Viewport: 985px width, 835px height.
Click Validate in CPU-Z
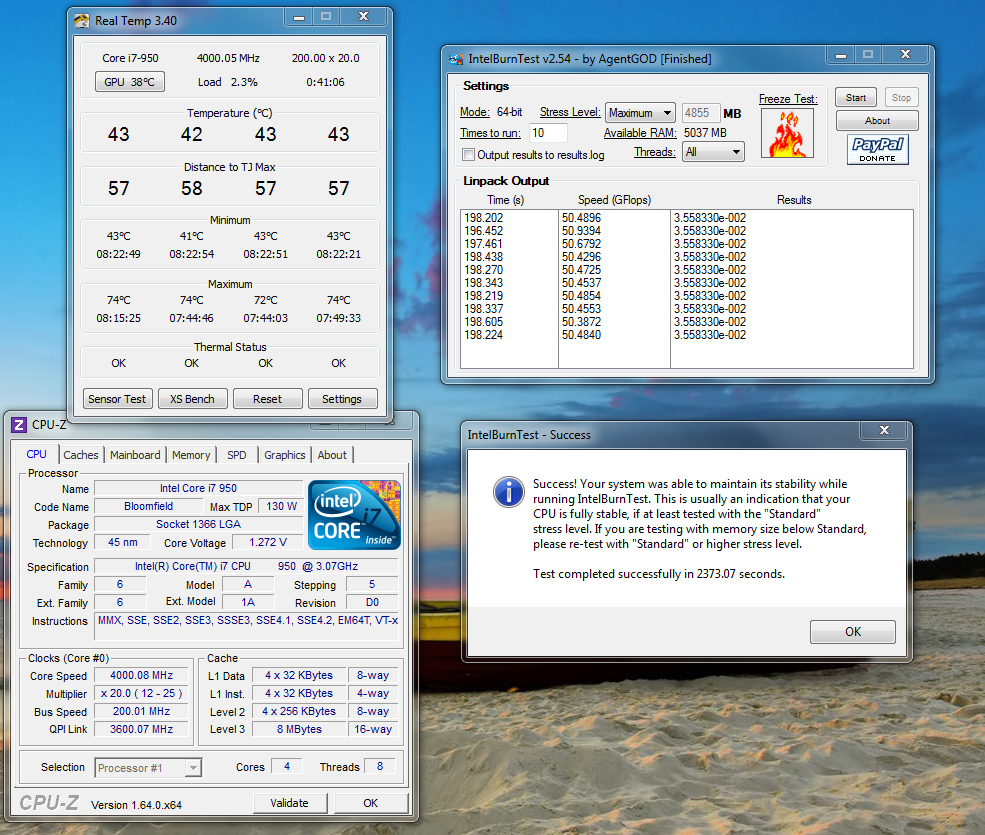tap(290, 803)
